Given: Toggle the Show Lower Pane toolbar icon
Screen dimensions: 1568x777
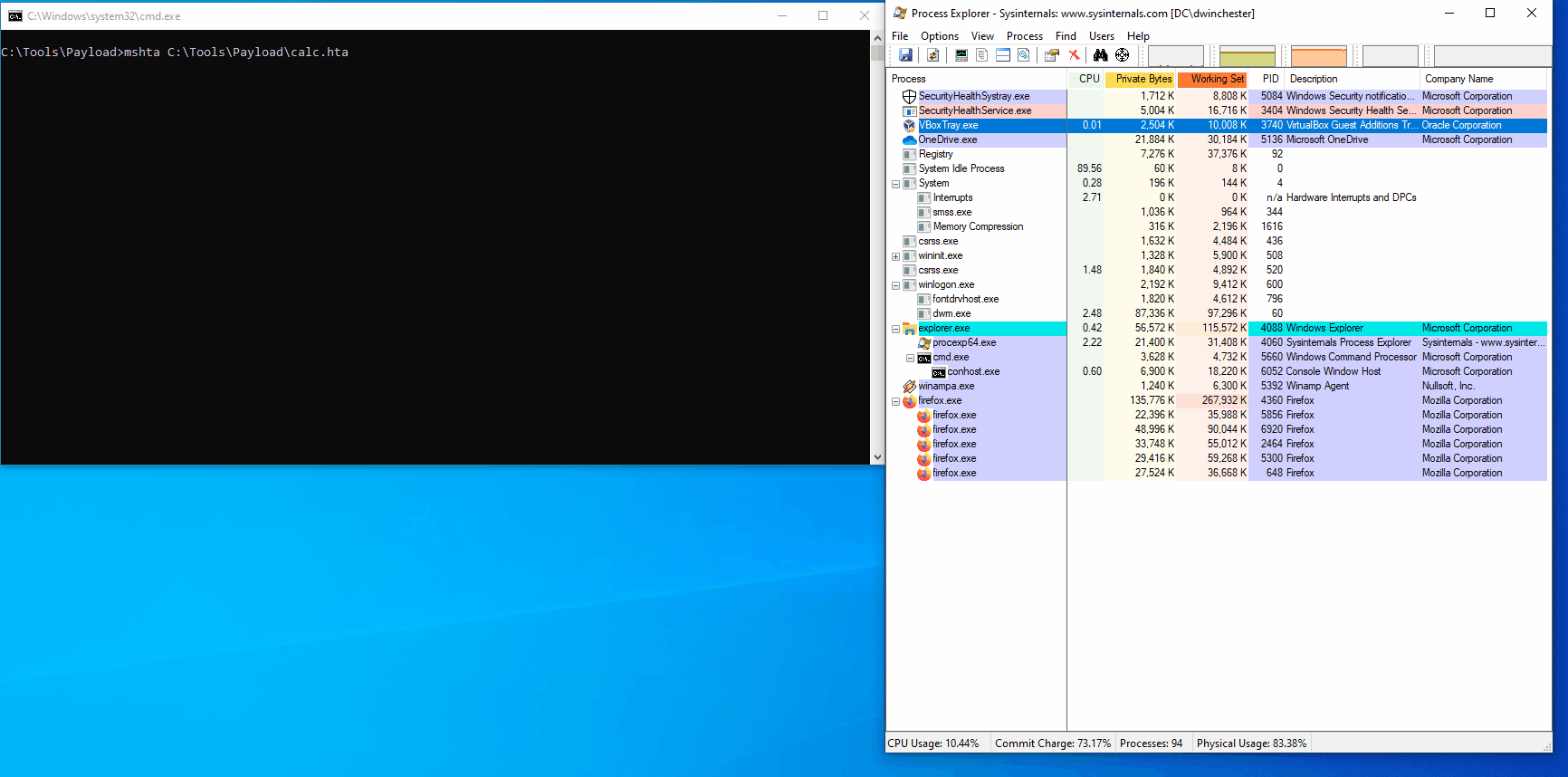Looking at the screenshot, I should click(1003, 55).
